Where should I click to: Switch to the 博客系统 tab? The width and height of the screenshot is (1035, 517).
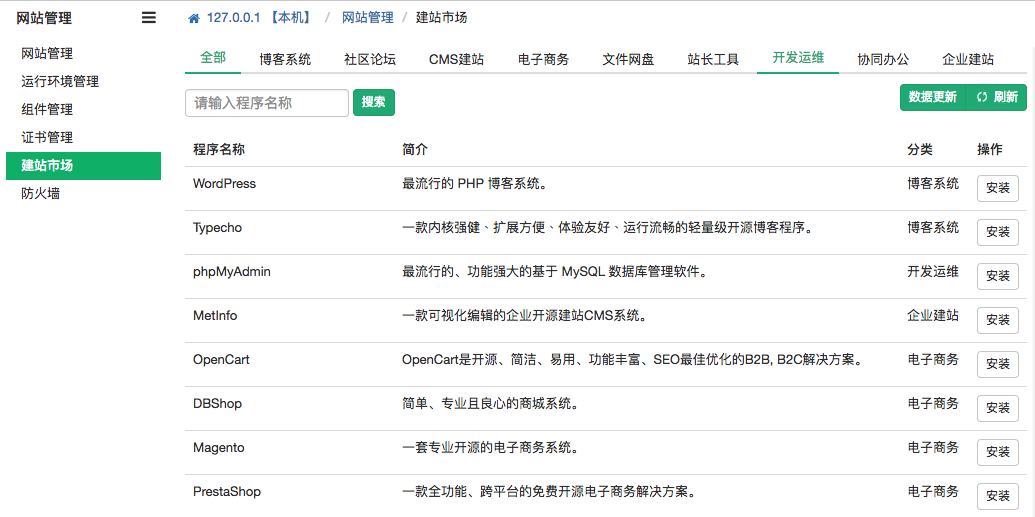pyautogui.click(x=285, y=59)
